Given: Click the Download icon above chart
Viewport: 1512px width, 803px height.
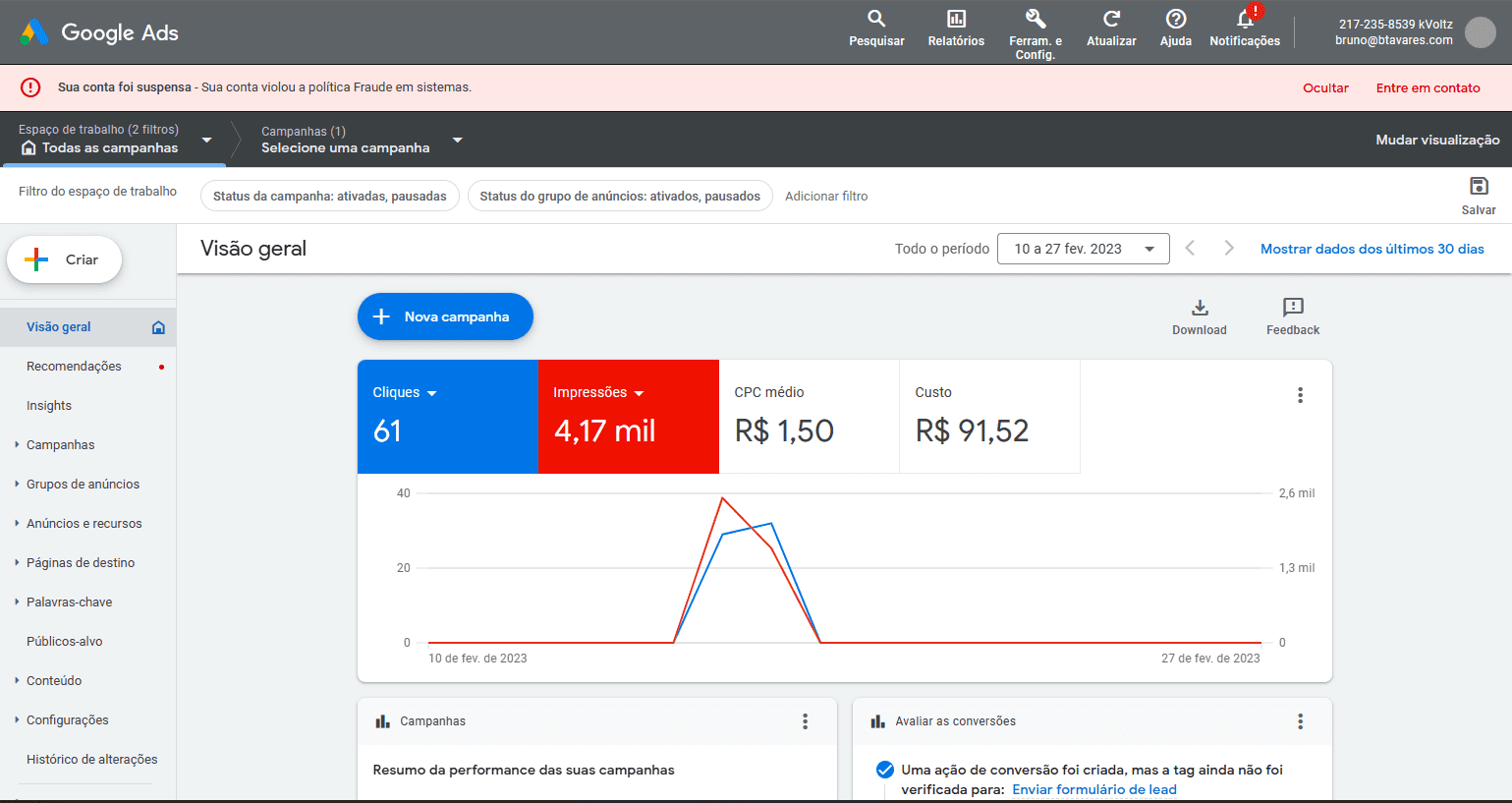Looking at the screenshot, I should [1199, 308].
